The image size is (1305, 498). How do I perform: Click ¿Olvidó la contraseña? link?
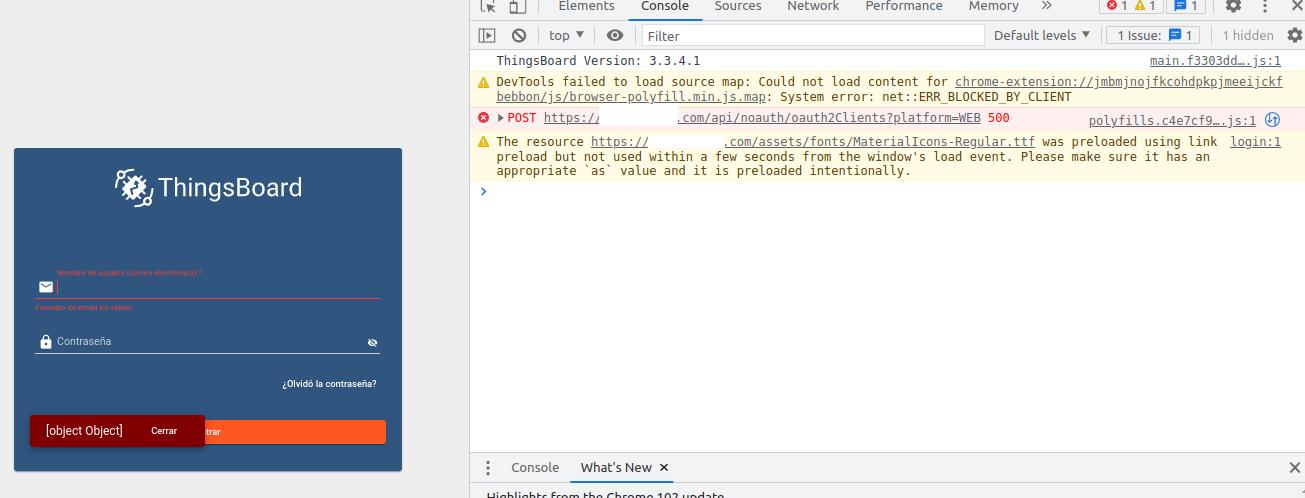[x=329, y=384]
